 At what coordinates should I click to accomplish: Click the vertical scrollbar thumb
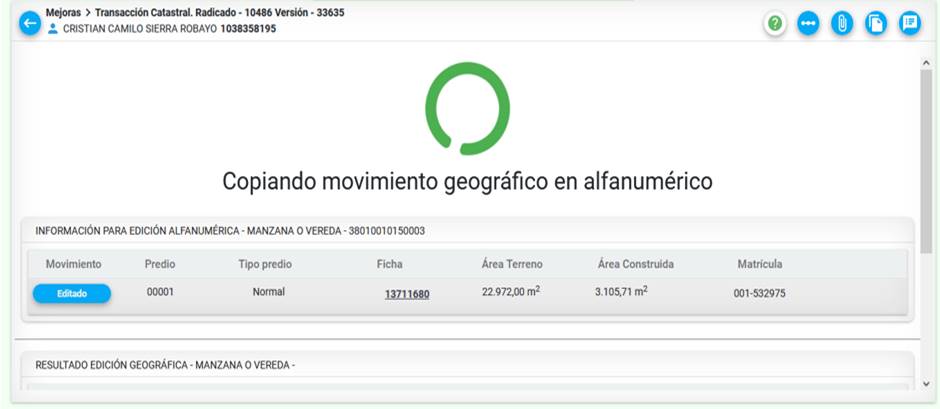pyautogui.click(x=926, y=161)
